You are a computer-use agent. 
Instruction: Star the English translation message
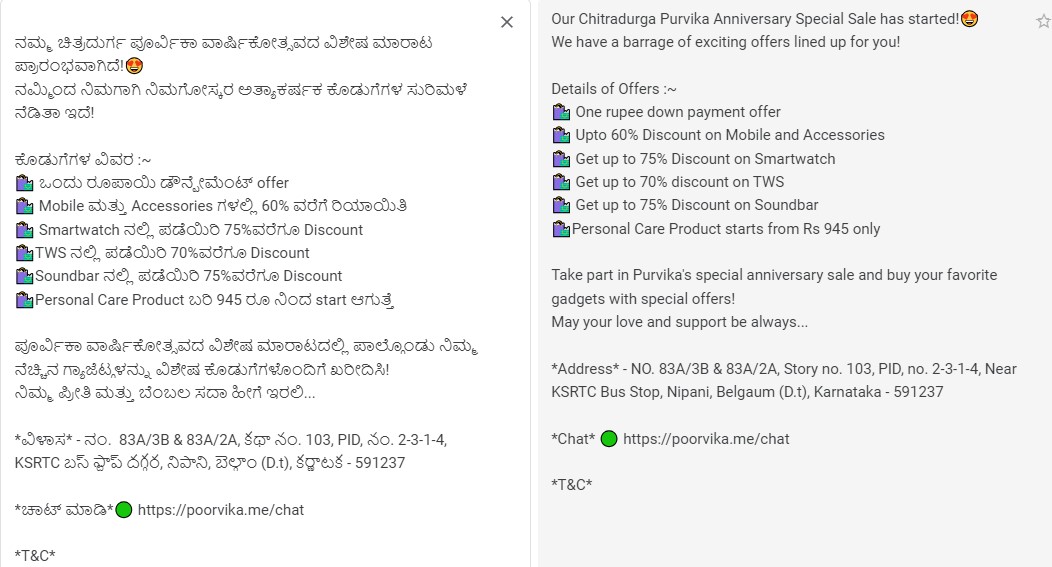(x=1044, y=22)
